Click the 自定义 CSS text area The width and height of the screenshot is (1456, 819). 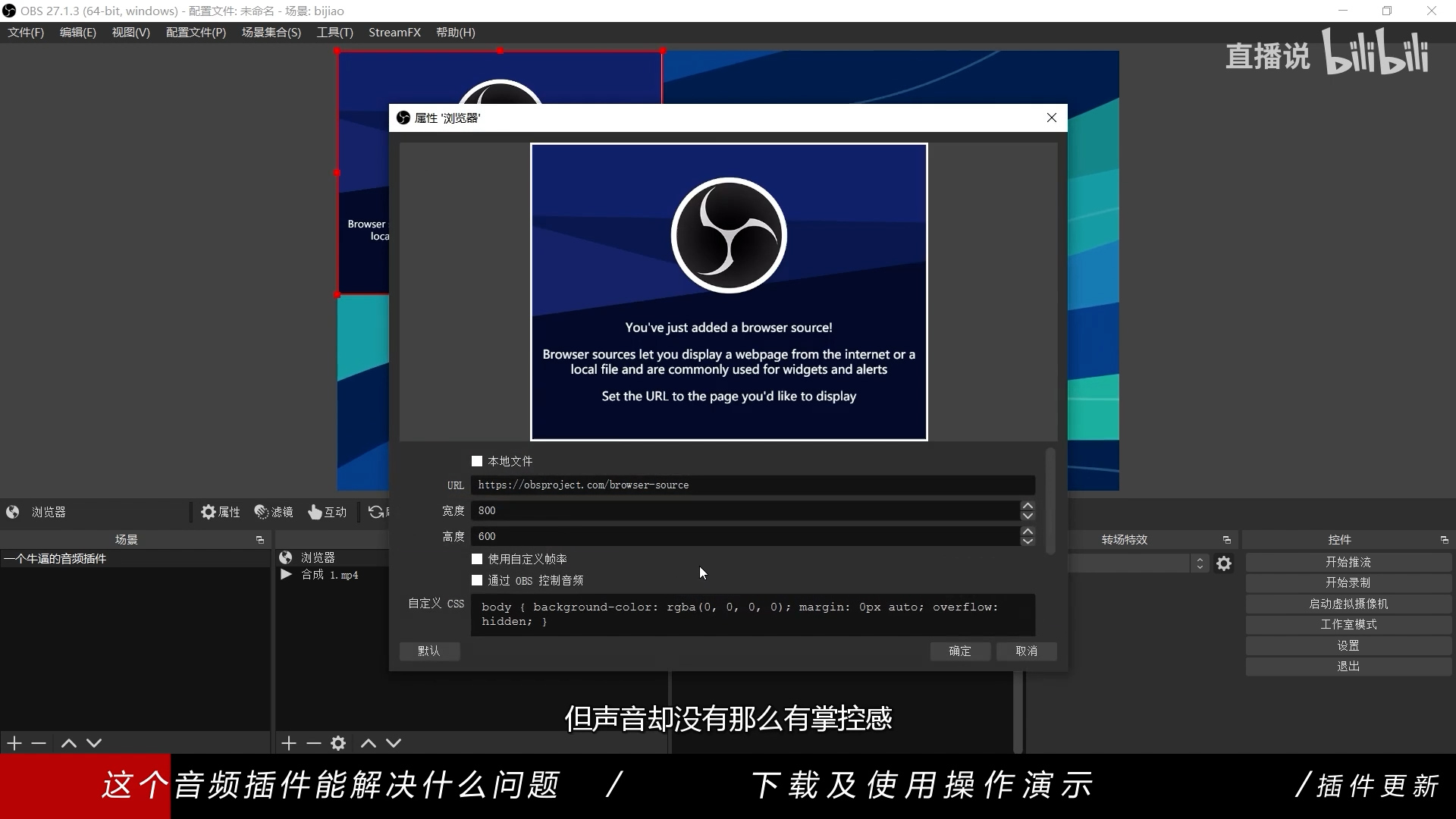pos(752,614)
